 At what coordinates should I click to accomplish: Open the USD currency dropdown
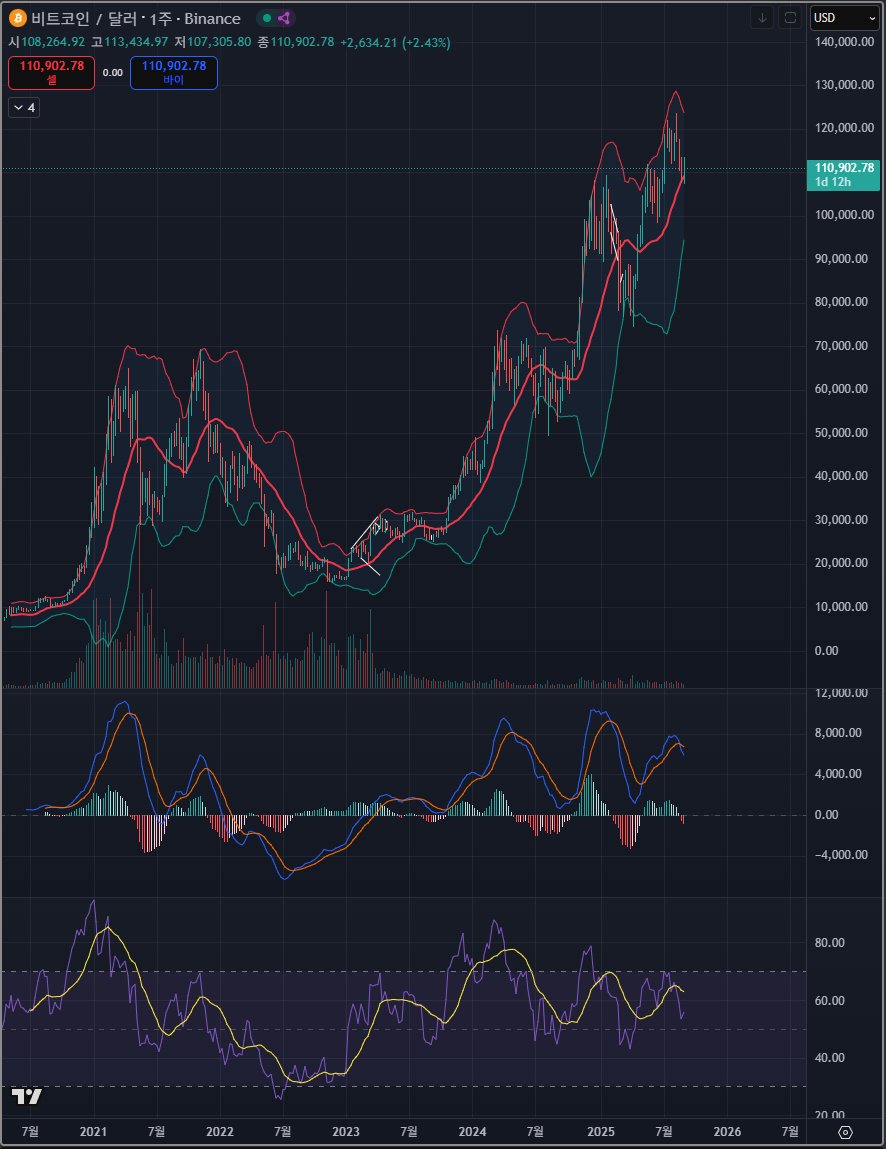(844, 18)
